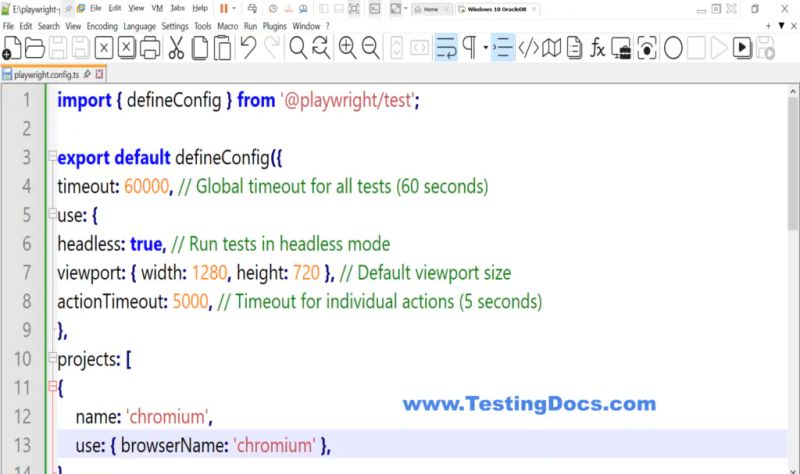Click VMware manage snapshots icon
Screen dimensions: 800x474
point(303,9)
